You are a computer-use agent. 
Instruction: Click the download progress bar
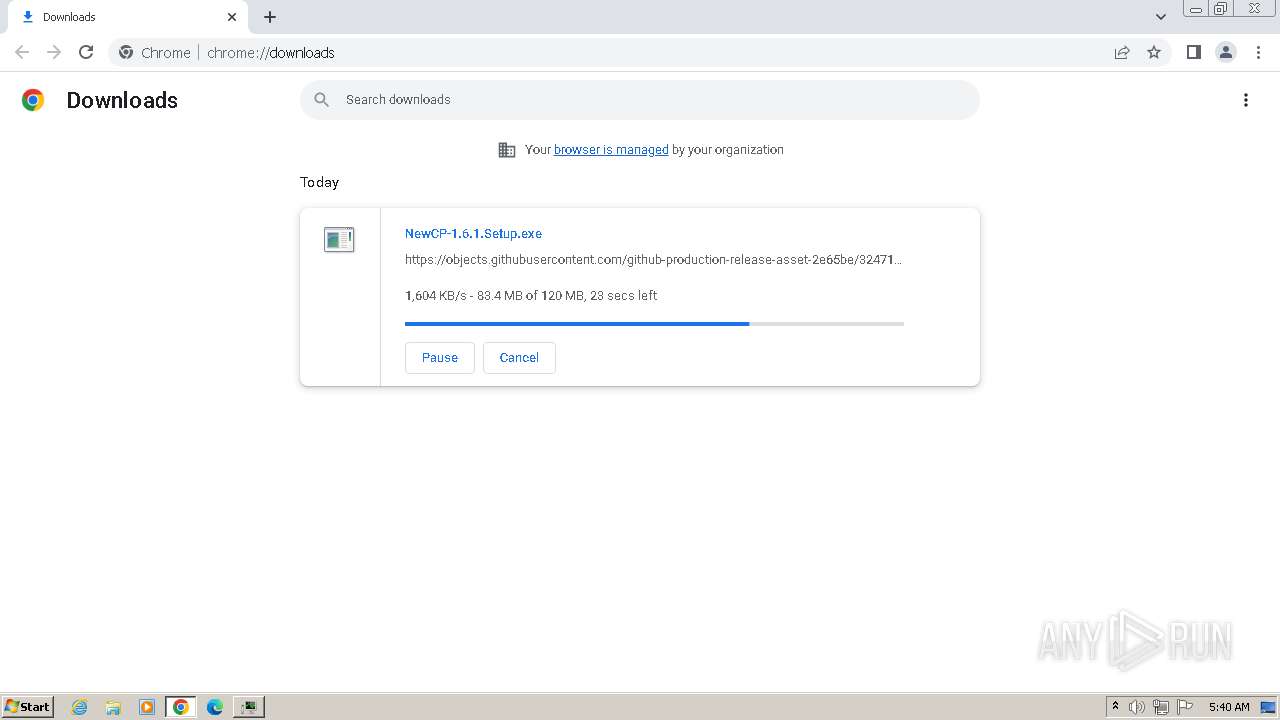(654, 324)
